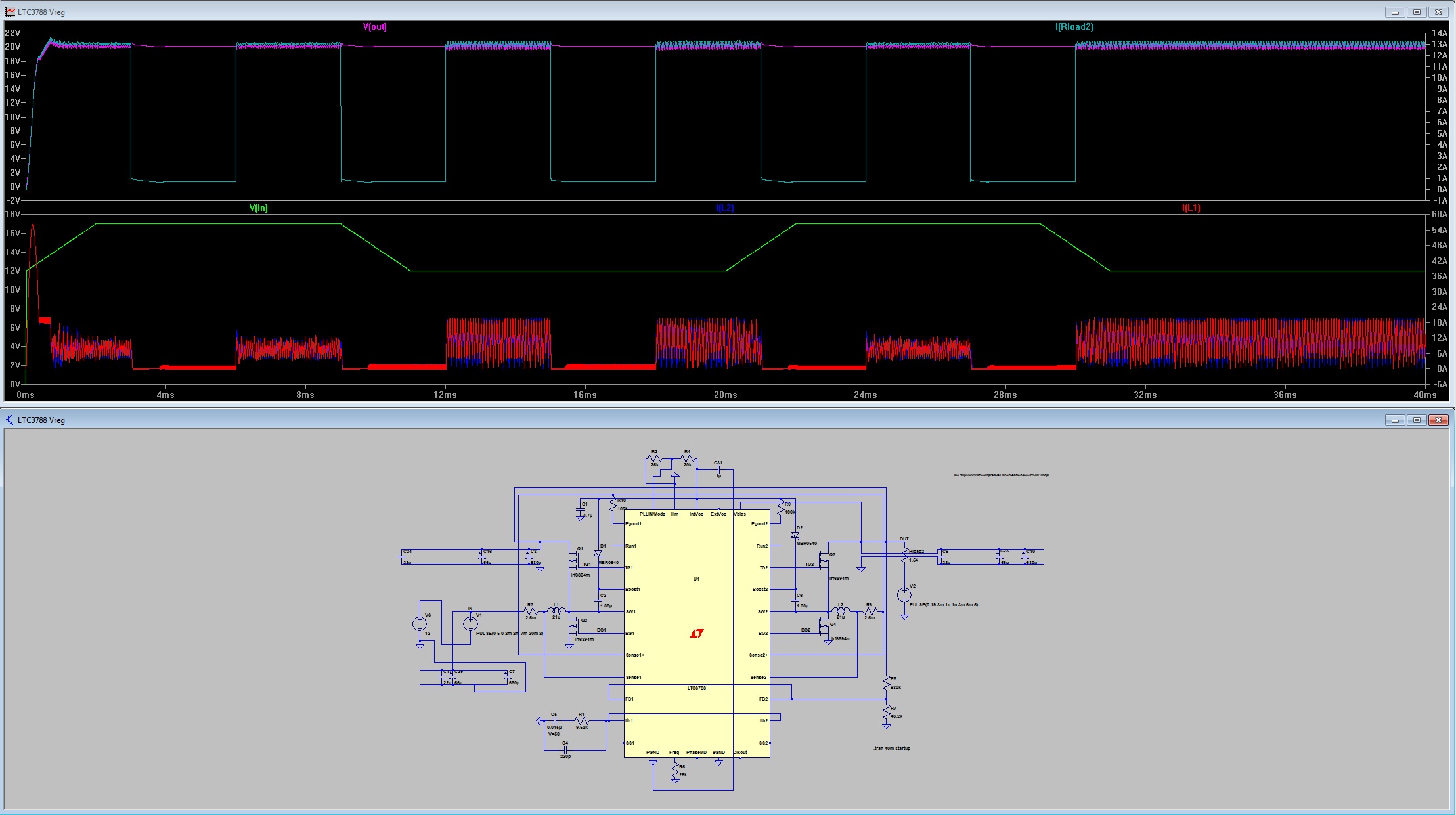Image resolution: width=1456 pixels, height=815 pixels.
Task: Click diode D1 symbol
Action: point(598,554)
